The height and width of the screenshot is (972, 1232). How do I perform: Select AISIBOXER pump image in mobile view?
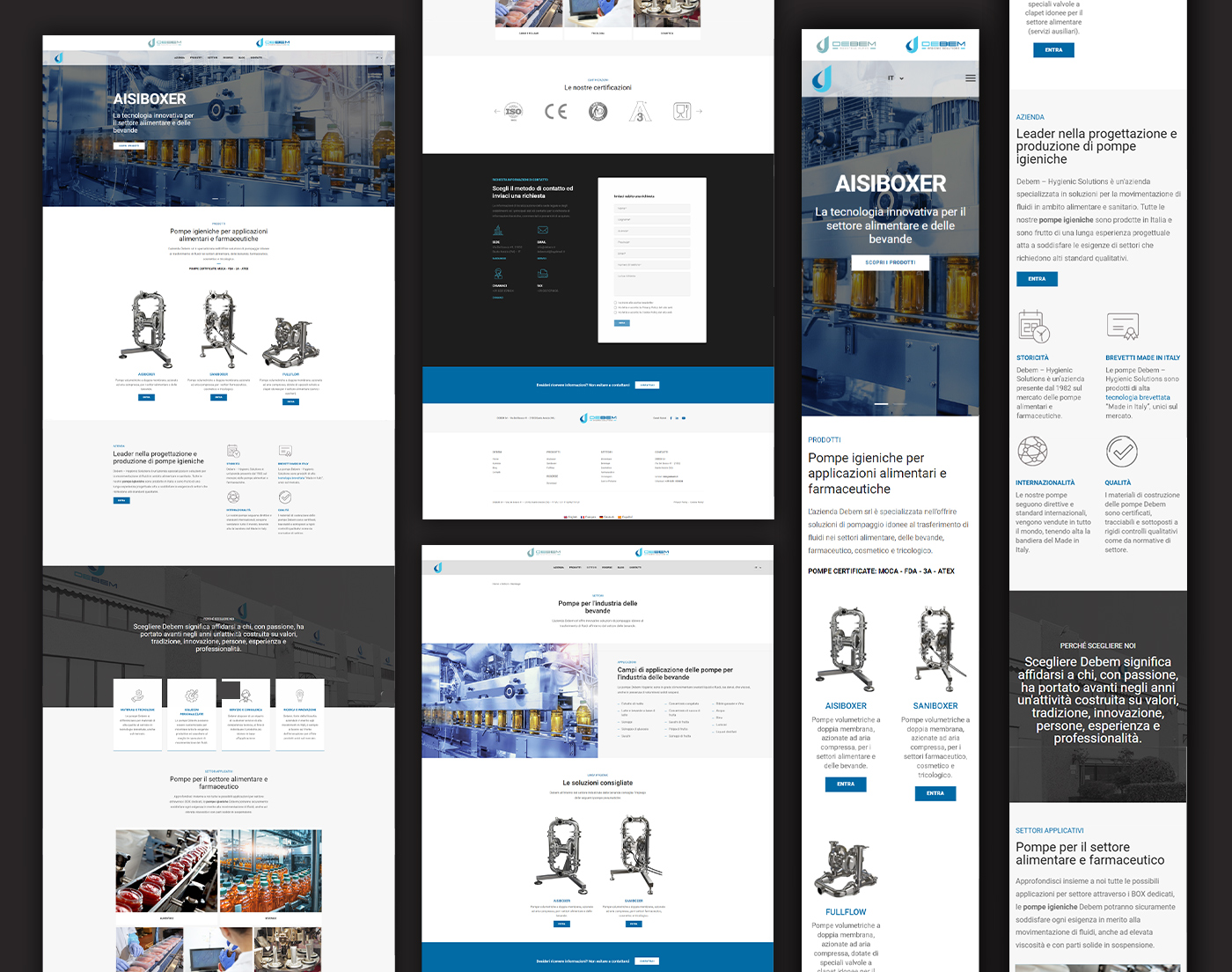point(846,650)
